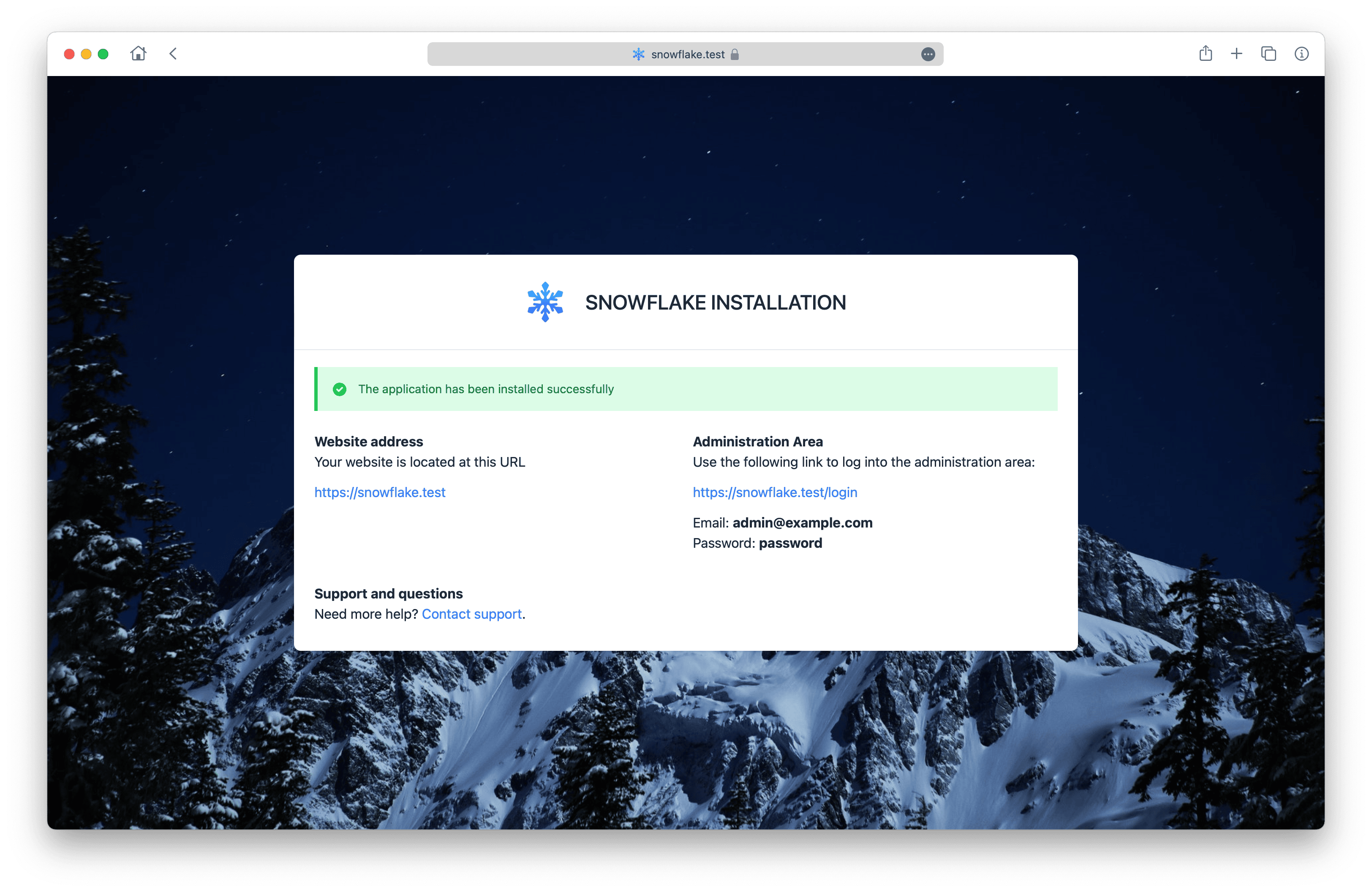Image resolution: width=1372 pixels, height=892 pixels.
Task: Open the info circle icon
Action: (1301, 54)
